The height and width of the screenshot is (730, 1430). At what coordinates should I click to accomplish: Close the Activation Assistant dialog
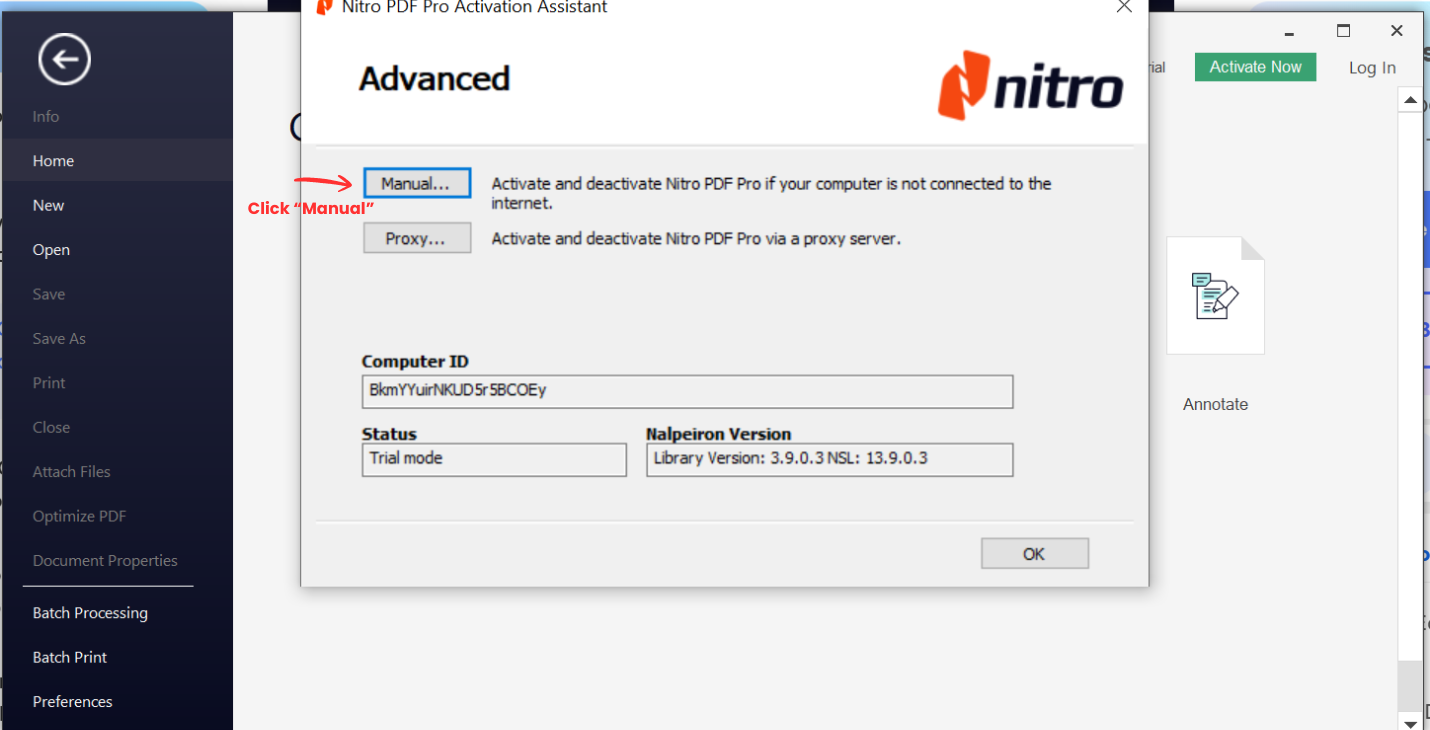1124,8
